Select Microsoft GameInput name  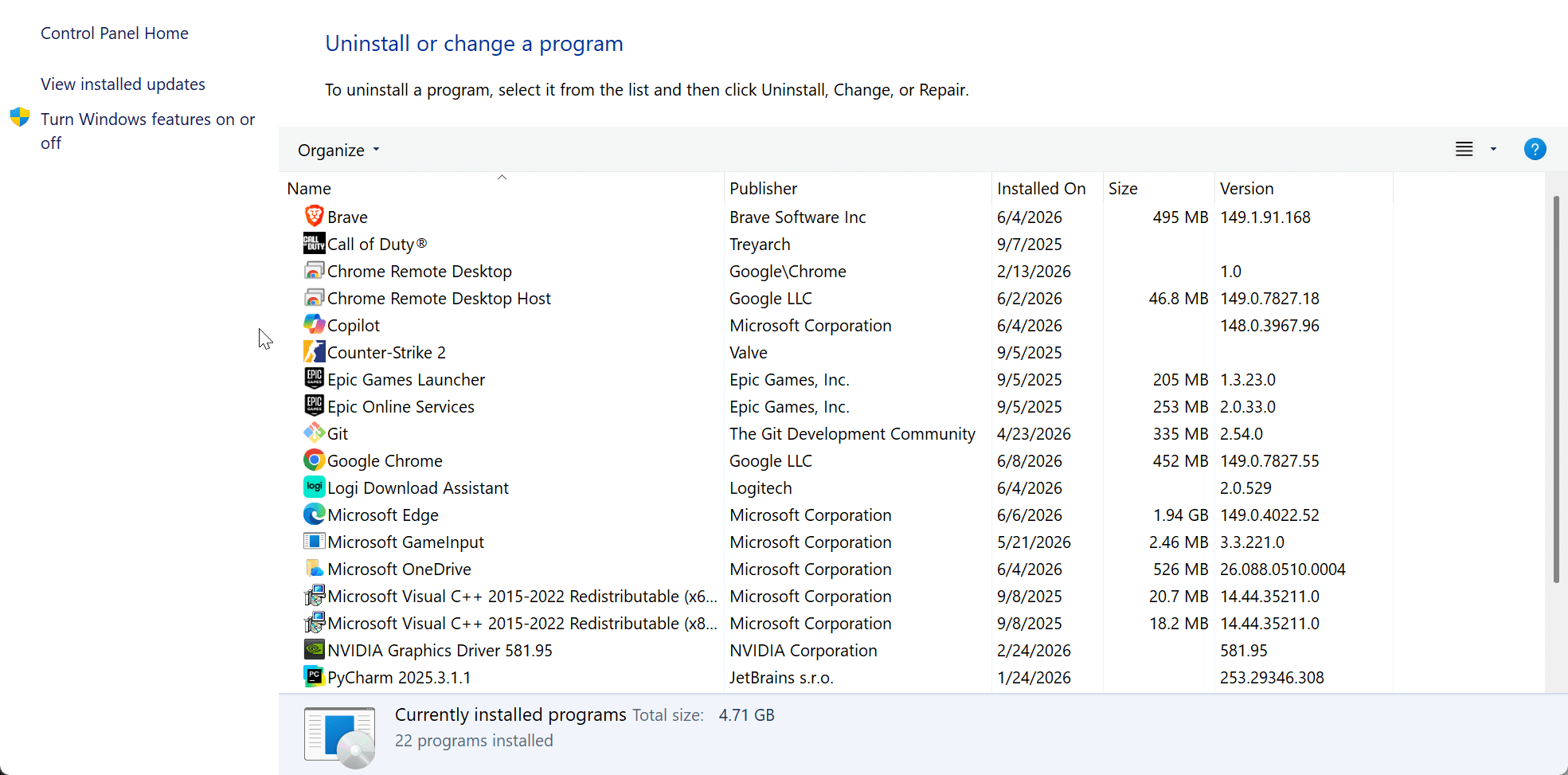pos(405,542)
